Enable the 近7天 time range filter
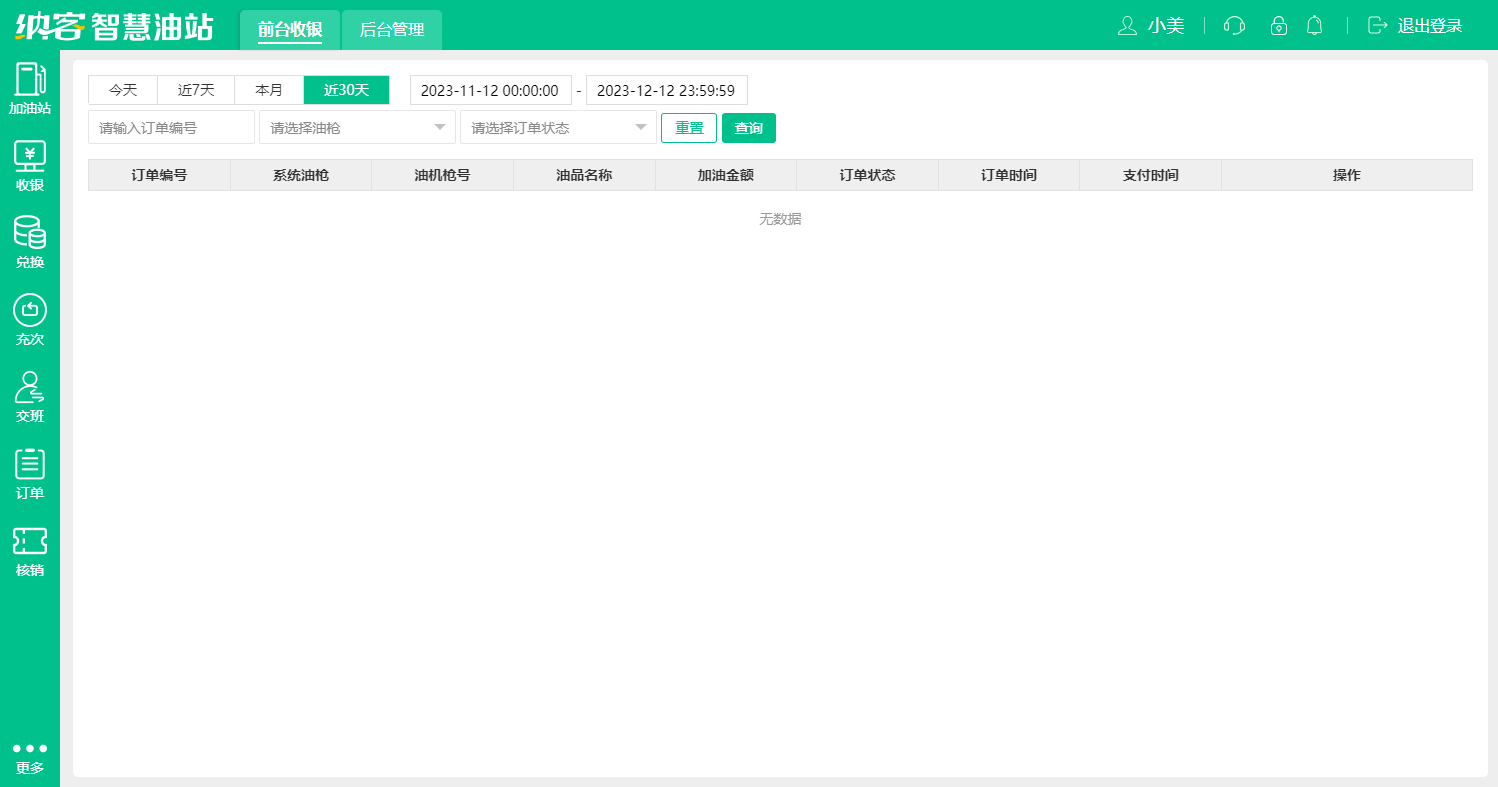1498x787 pixels. pyautogui.click(x=195, y=90)
